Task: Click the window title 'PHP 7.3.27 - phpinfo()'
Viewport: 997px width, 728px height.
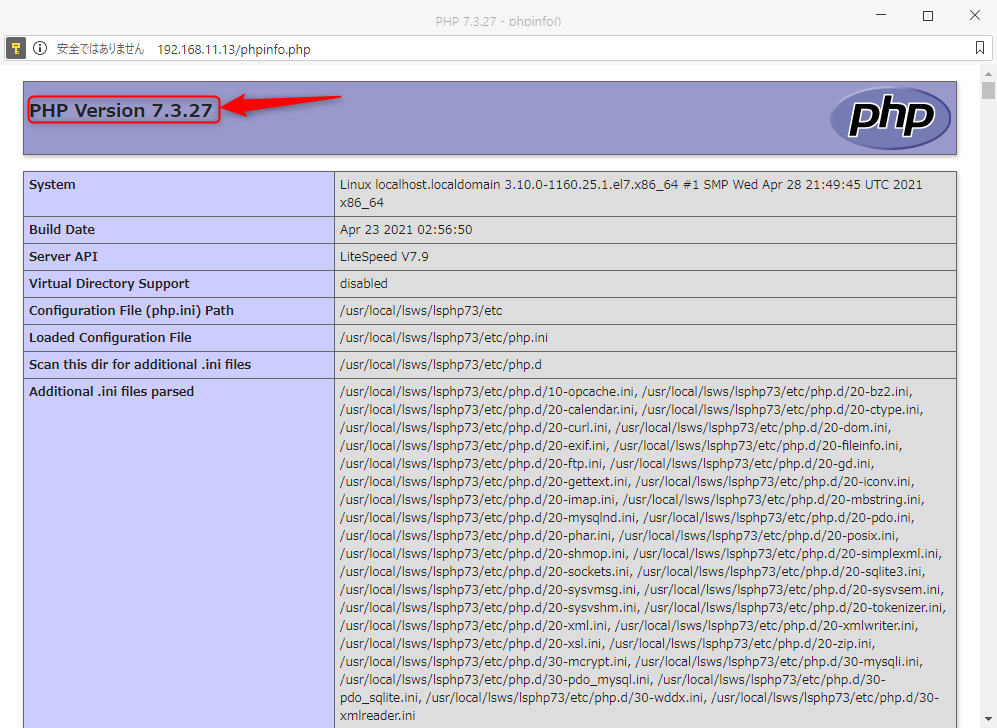Action: [498, 21]
